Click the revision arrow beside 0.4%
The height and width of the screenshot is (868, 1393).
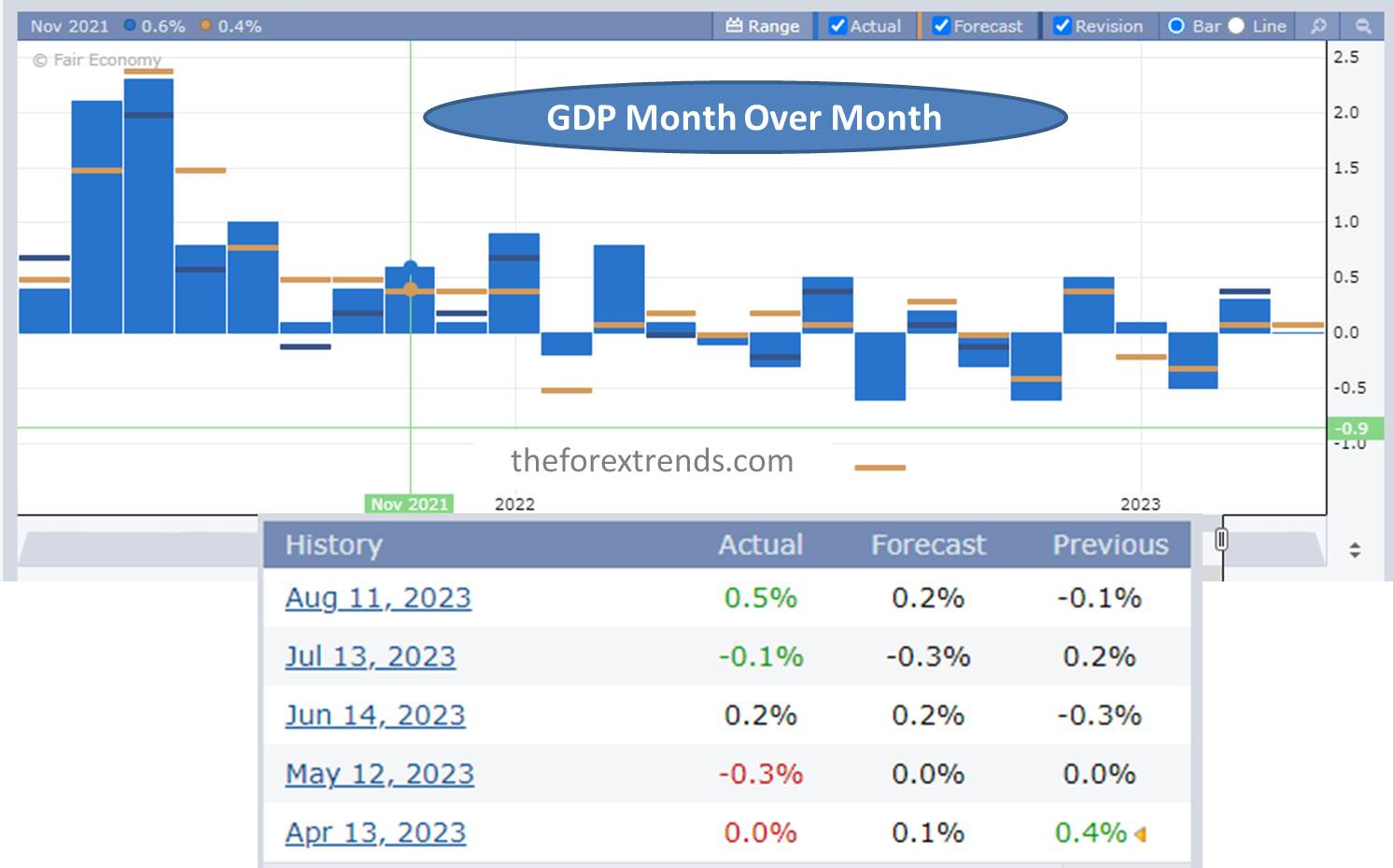1140,834
